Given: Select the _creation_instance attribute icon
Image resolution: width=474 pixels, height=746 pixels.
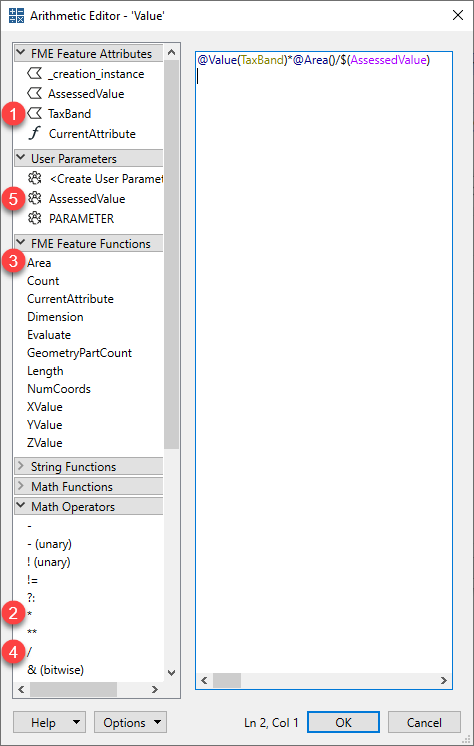Looking at the screenshot, I should click(x=35, y=74).
